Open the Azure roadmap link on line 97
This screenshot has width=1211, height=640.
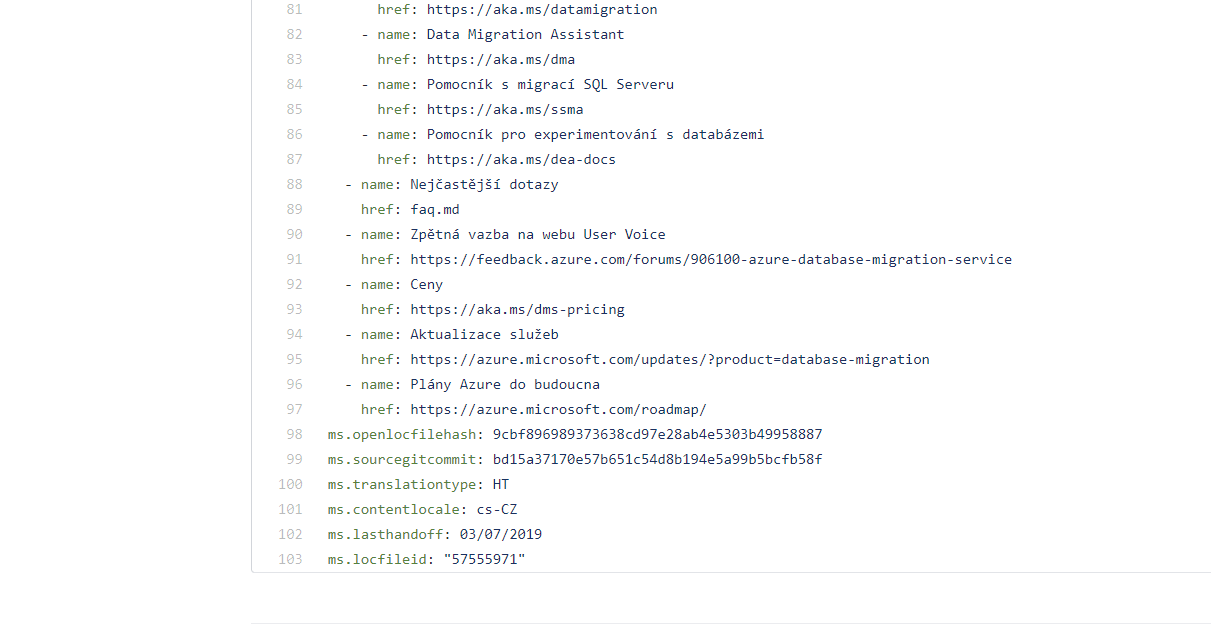click(557, 409)
